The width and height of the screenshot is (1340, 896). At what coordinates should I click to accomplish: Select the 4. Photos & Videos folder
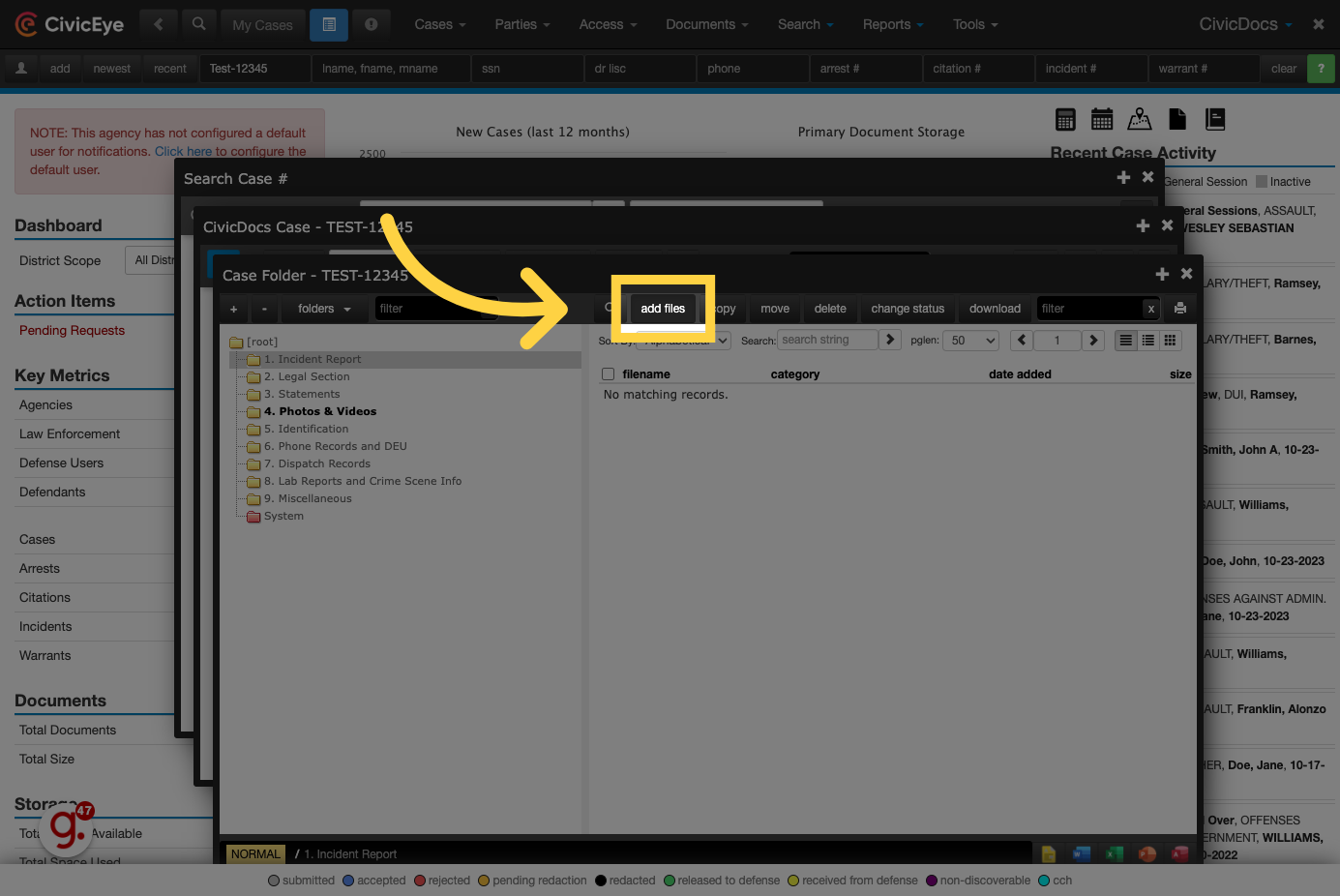pos(320,411)
